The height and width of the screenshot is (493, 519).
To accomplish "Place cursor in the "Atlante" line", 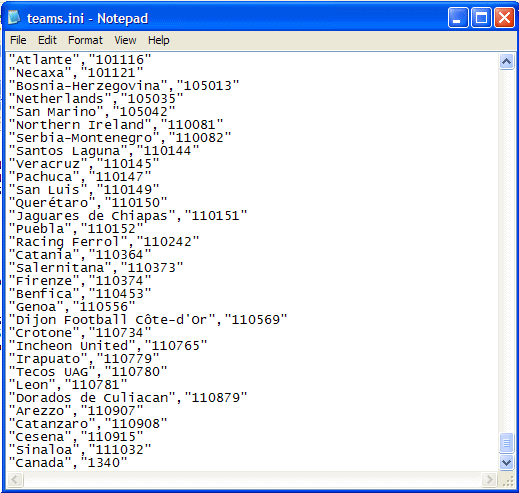I will [x=80, y=60].
